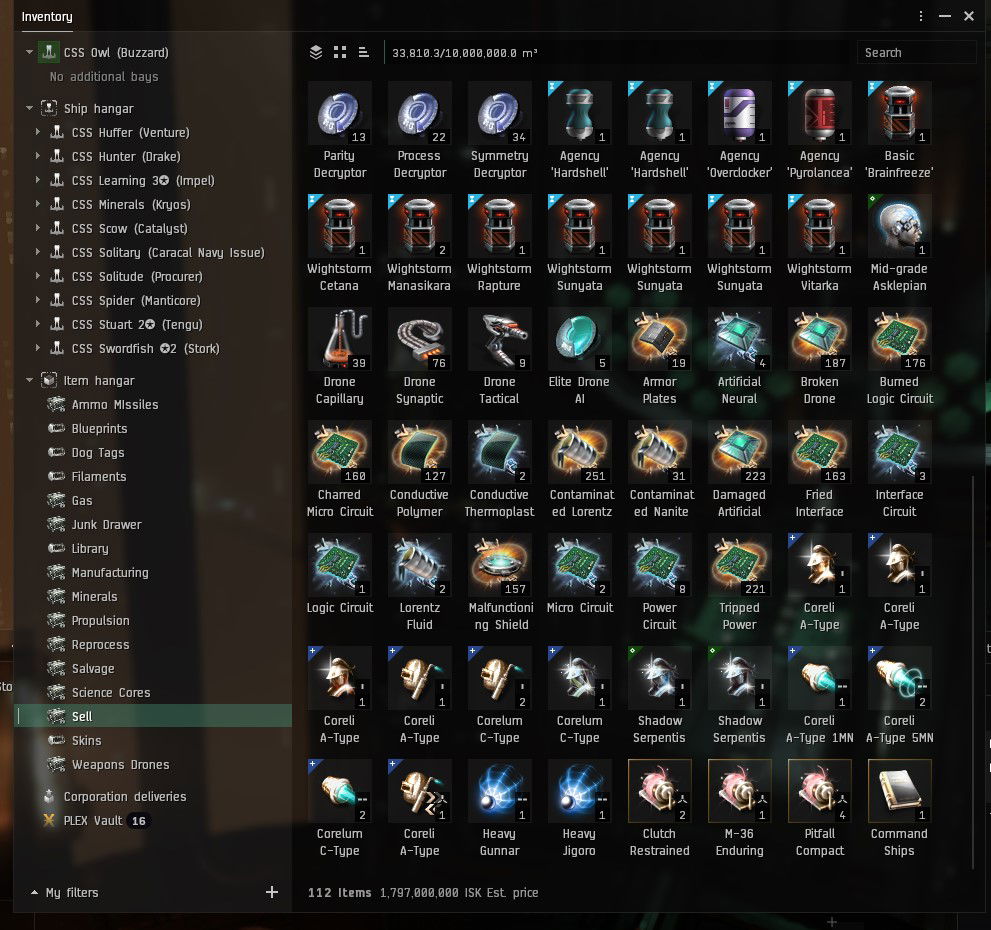Image resolution: width=991 pixels, height=930 pixels.
Task: Select the Parity Decryptor item
Action: pos(339,113)
